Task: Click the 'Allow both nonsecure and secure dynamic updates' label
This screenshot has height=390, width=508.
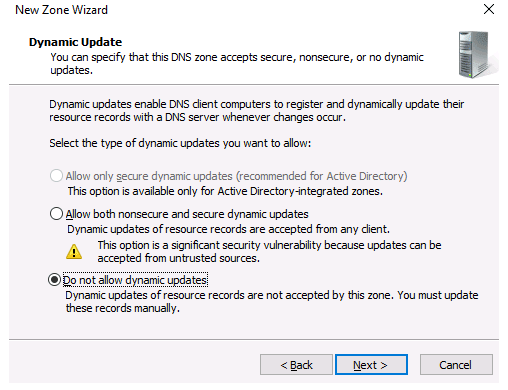Action: 187,214
